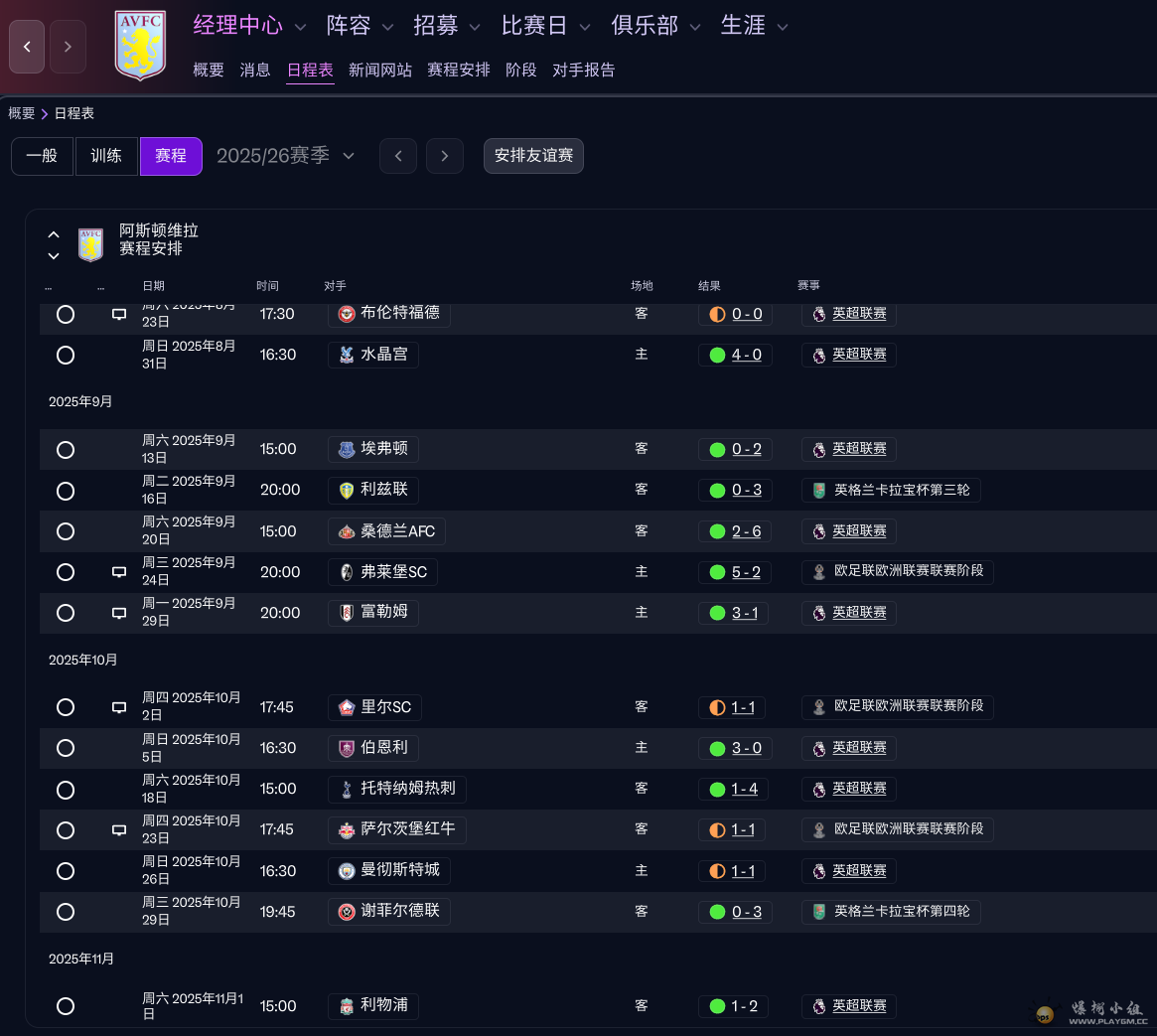Switch to the 新闻网站 tab

[380, 71]
